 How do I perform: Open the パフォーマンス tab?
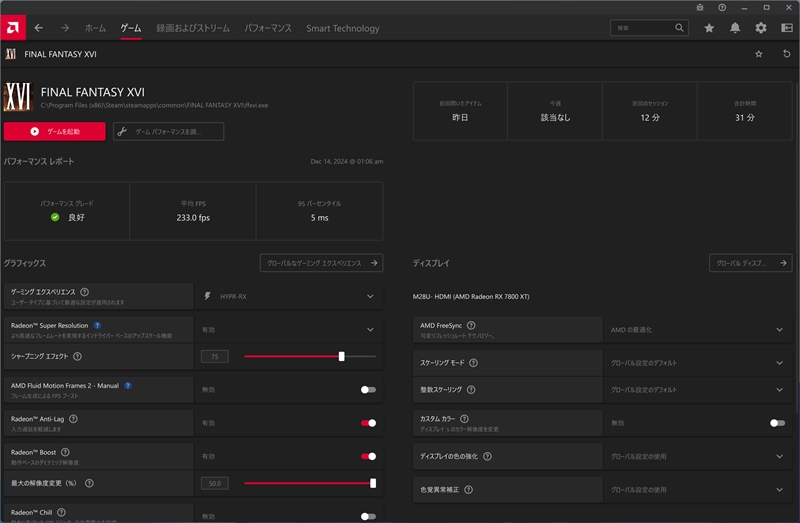pyautogui.click(x=268, y=29)
